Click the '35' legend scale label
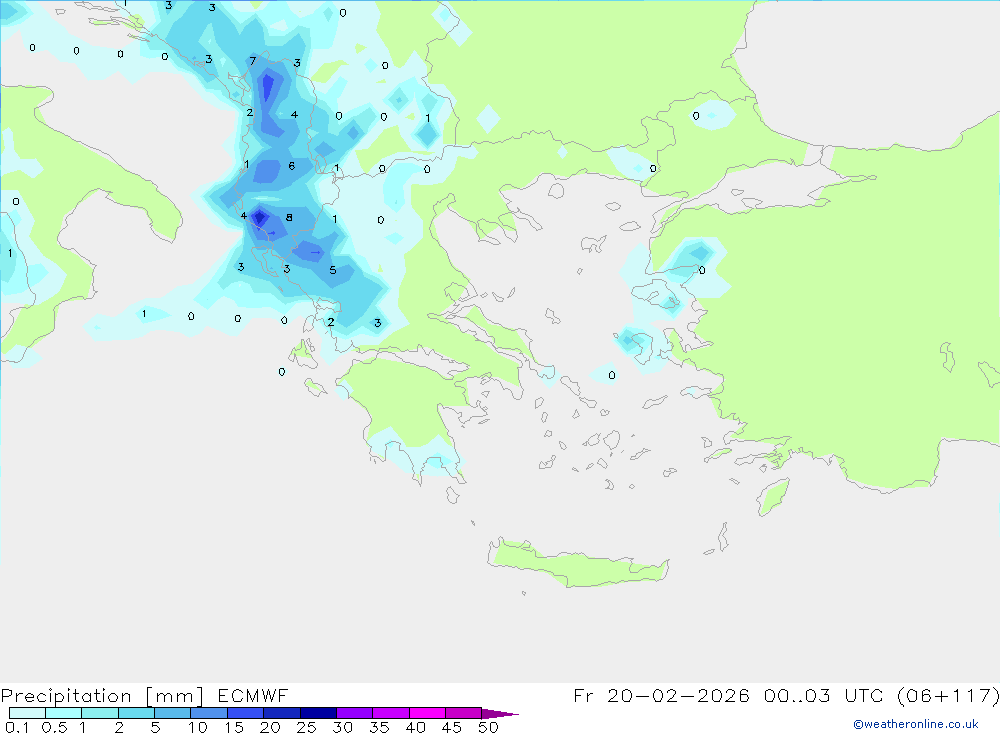This screenshot has width=1000, height=733. tap(379, 727)
